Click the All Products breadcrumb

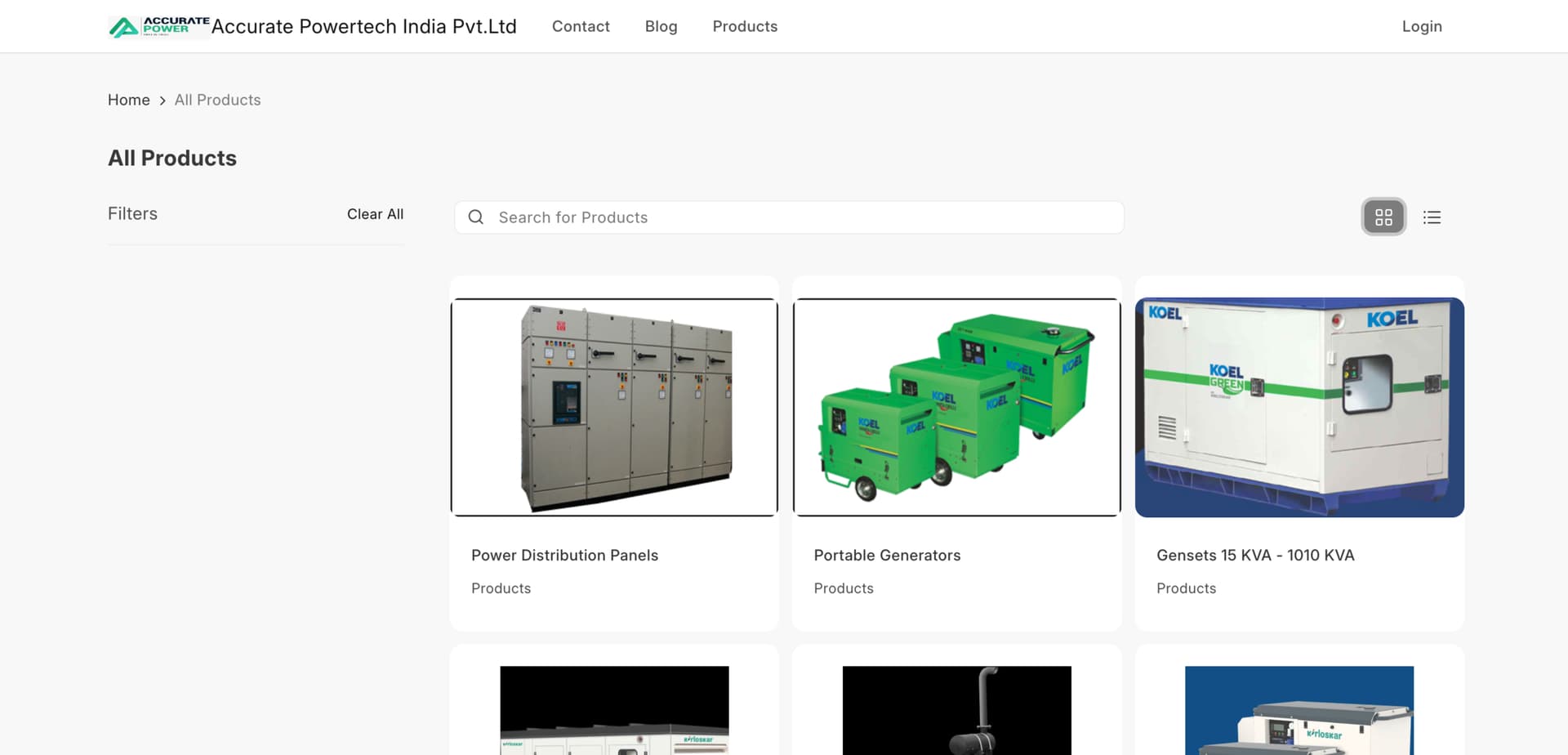pyautogui.click(x=217, y=100)
